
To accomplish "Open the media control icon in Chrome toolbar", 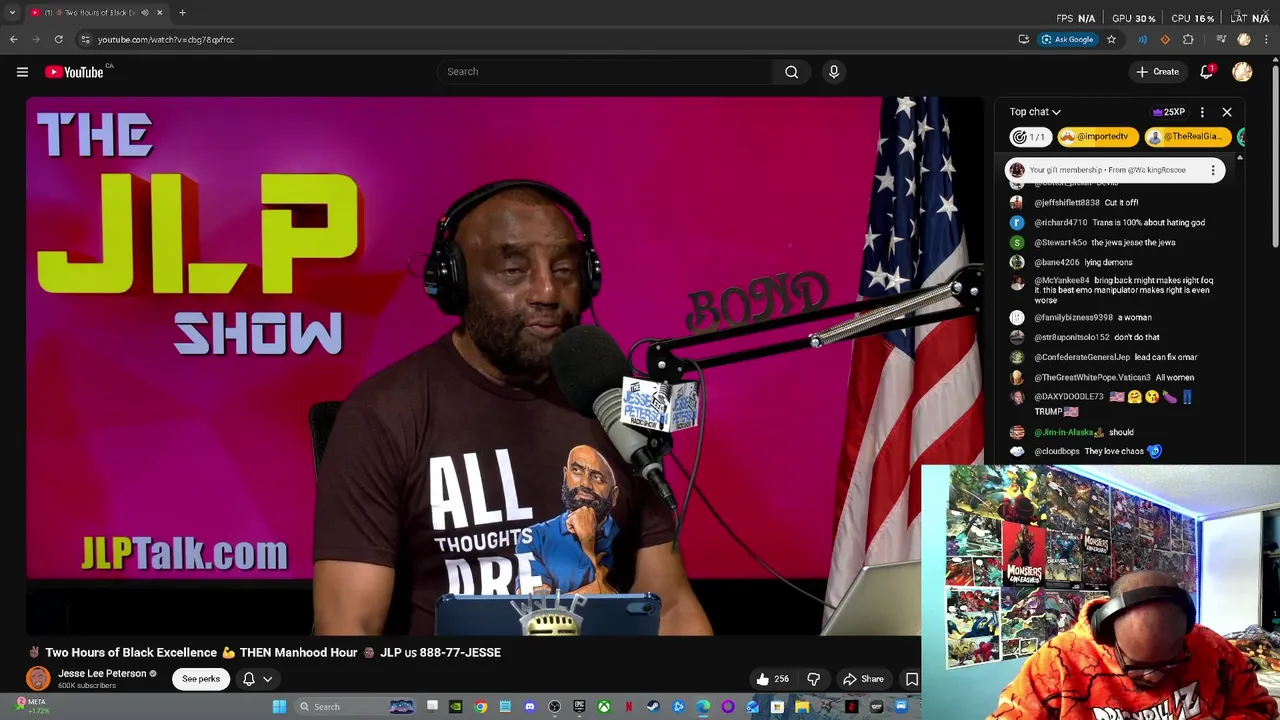I will (1221, 39).
